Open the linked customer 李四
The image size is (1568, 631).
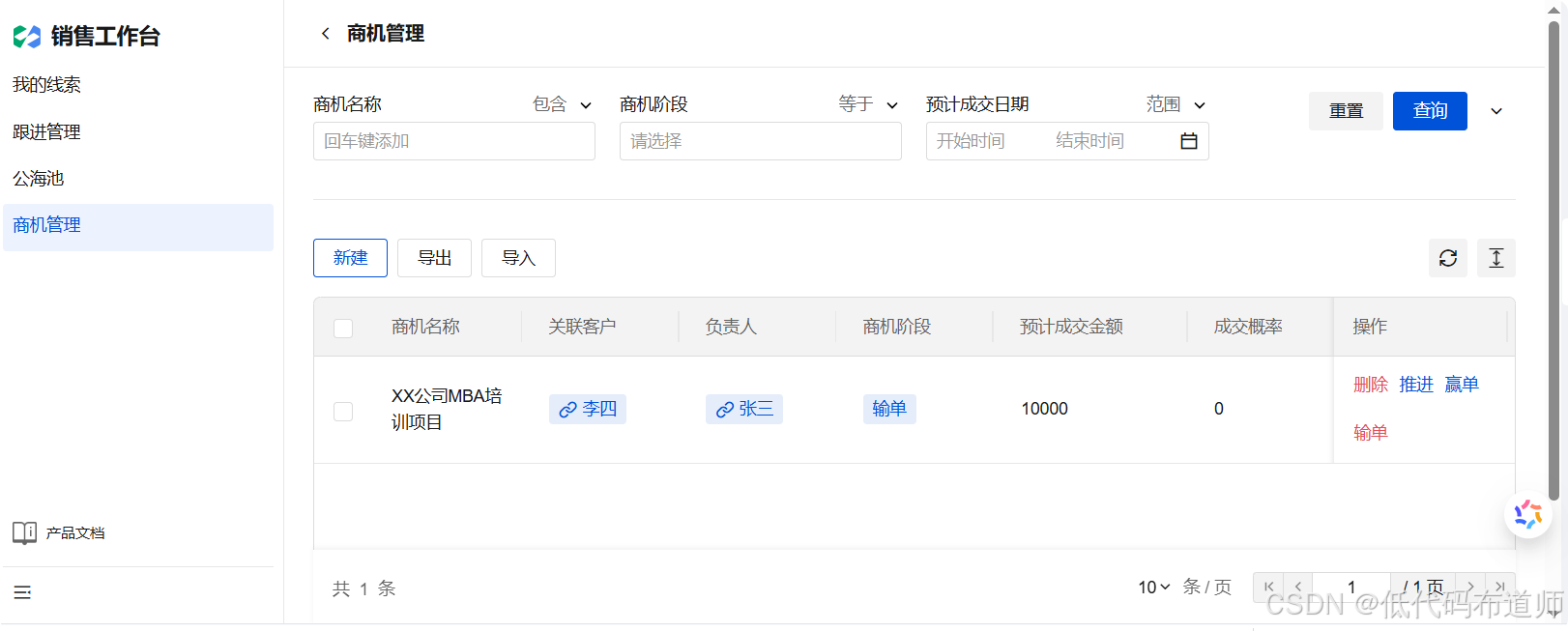pos(588,409)
